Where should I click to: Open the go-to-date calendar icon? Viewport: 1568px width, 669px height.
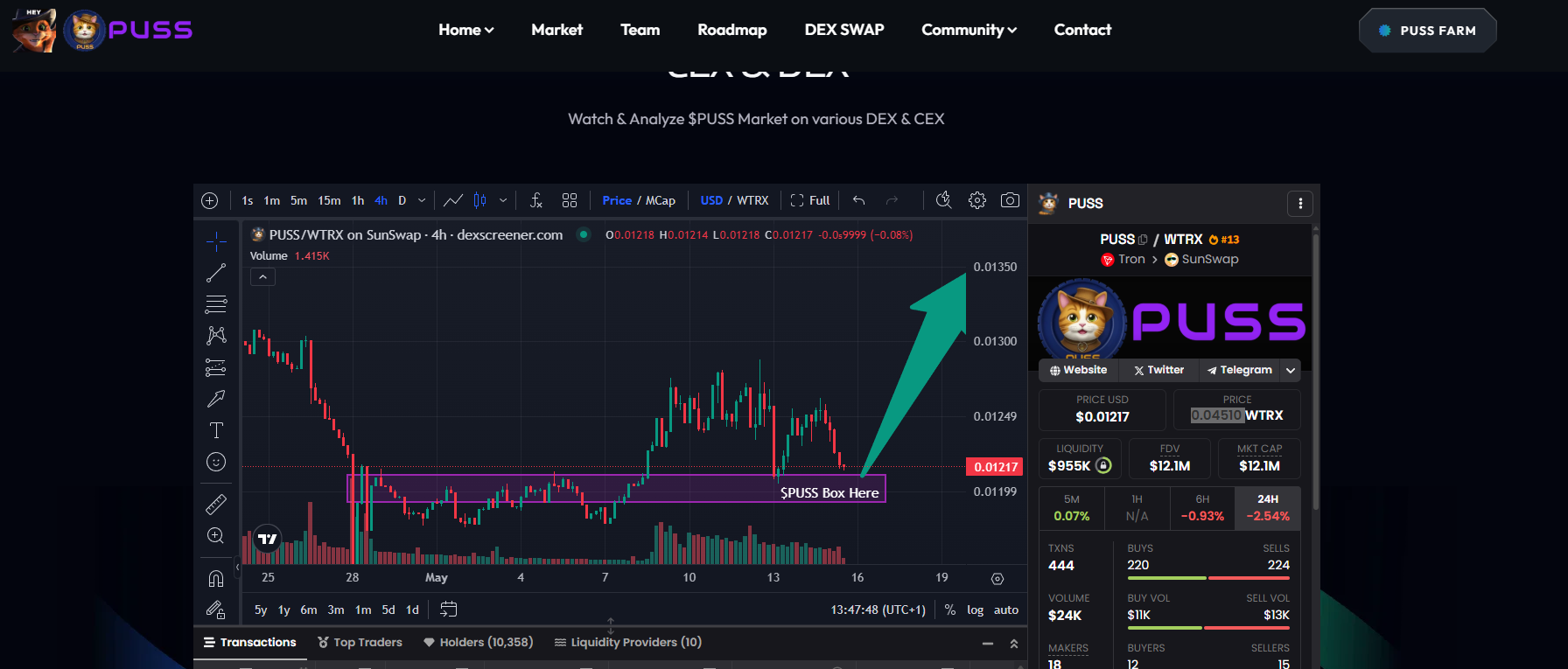coord(449,610)
